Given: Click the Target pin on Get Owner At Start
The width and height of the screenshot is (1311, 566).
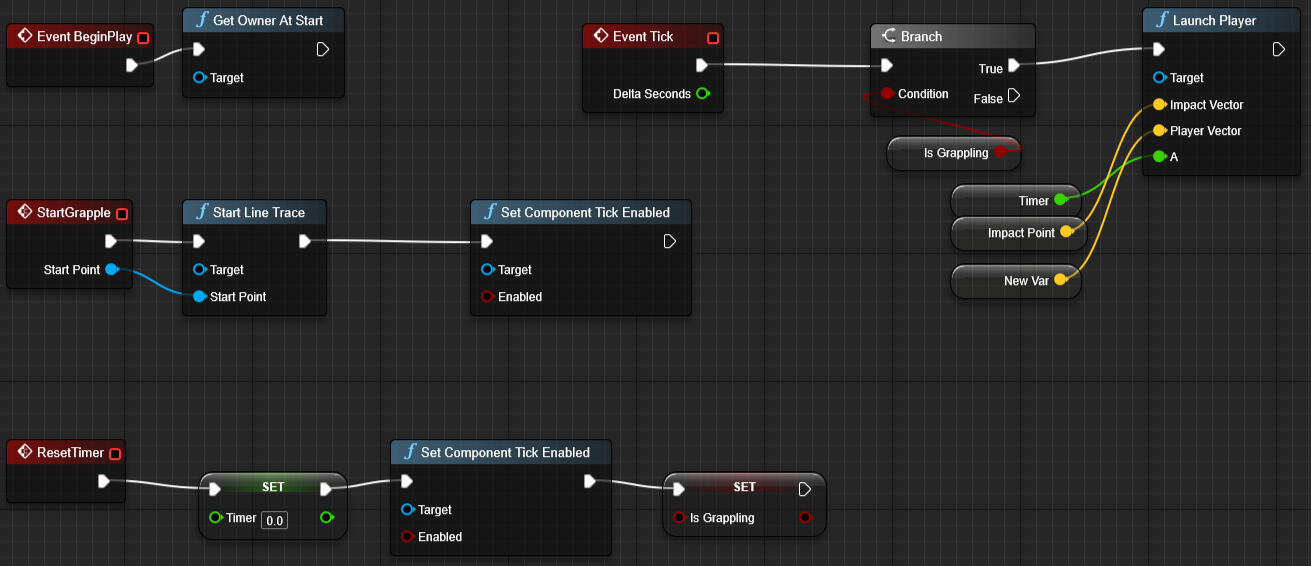Looking at the screenshot, I should (199, 78).
